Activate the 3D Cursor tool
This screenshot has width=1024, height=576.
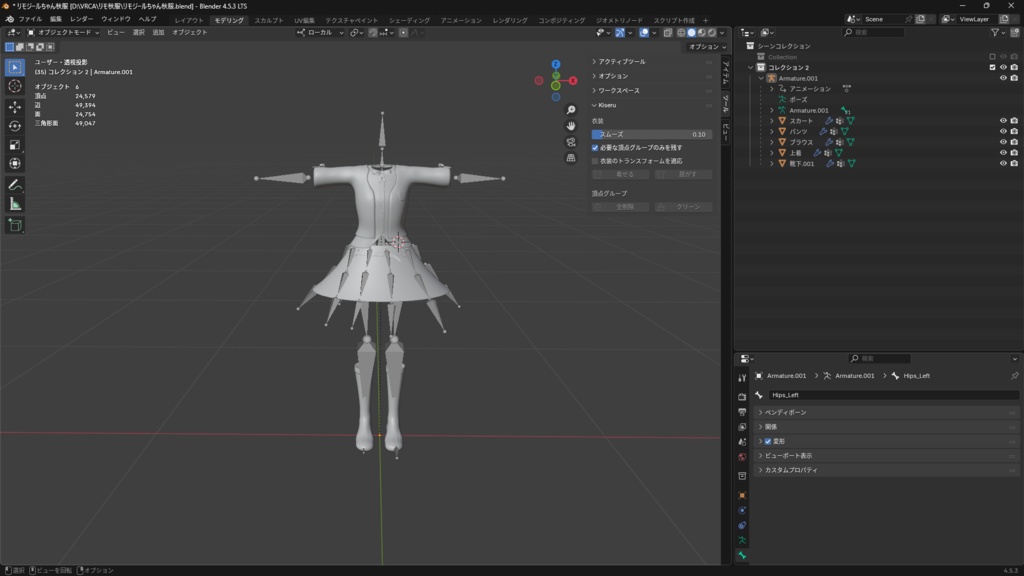(15, 86)
